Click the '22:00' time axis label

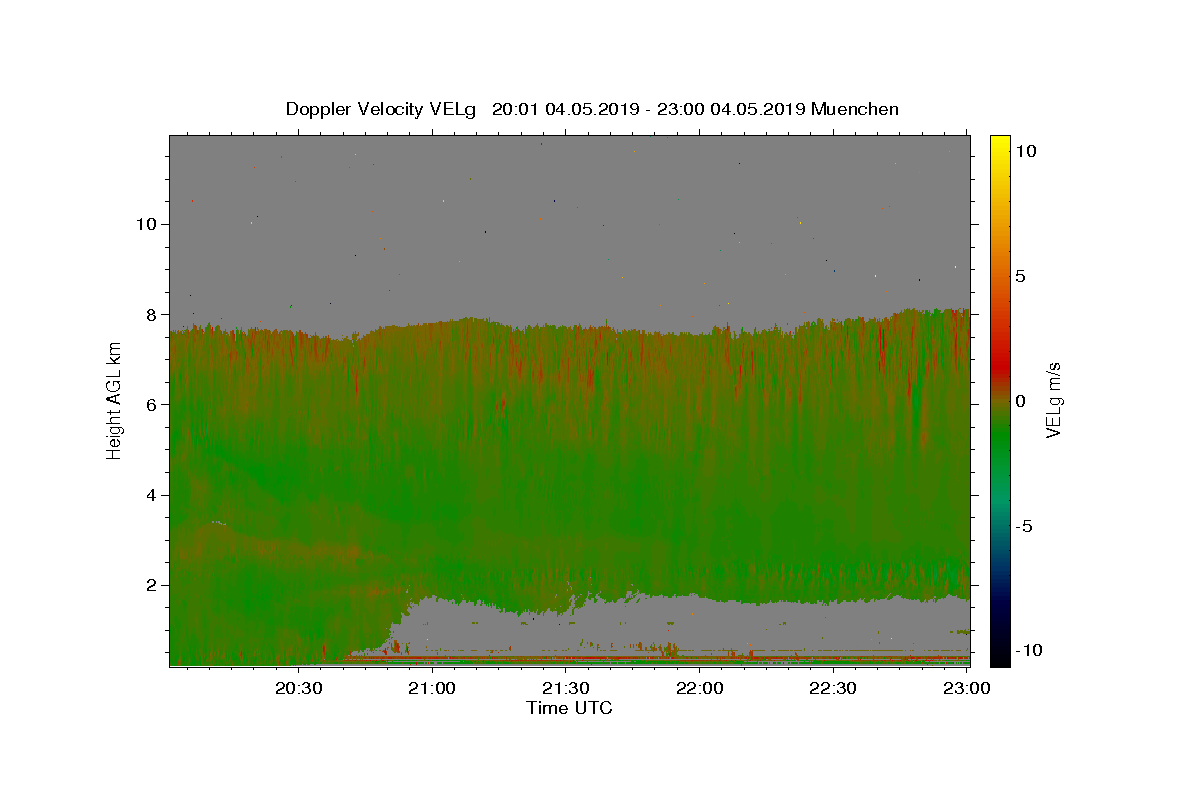(700, 688)
